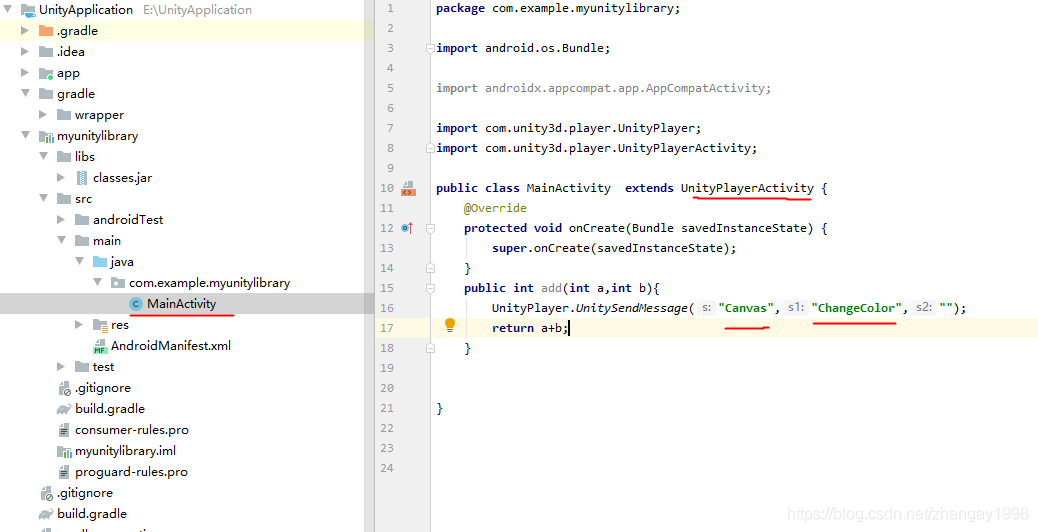This screenshot has height=532, width=1038.
Task: Expand the wrapper folder
Action: (43, 114)
